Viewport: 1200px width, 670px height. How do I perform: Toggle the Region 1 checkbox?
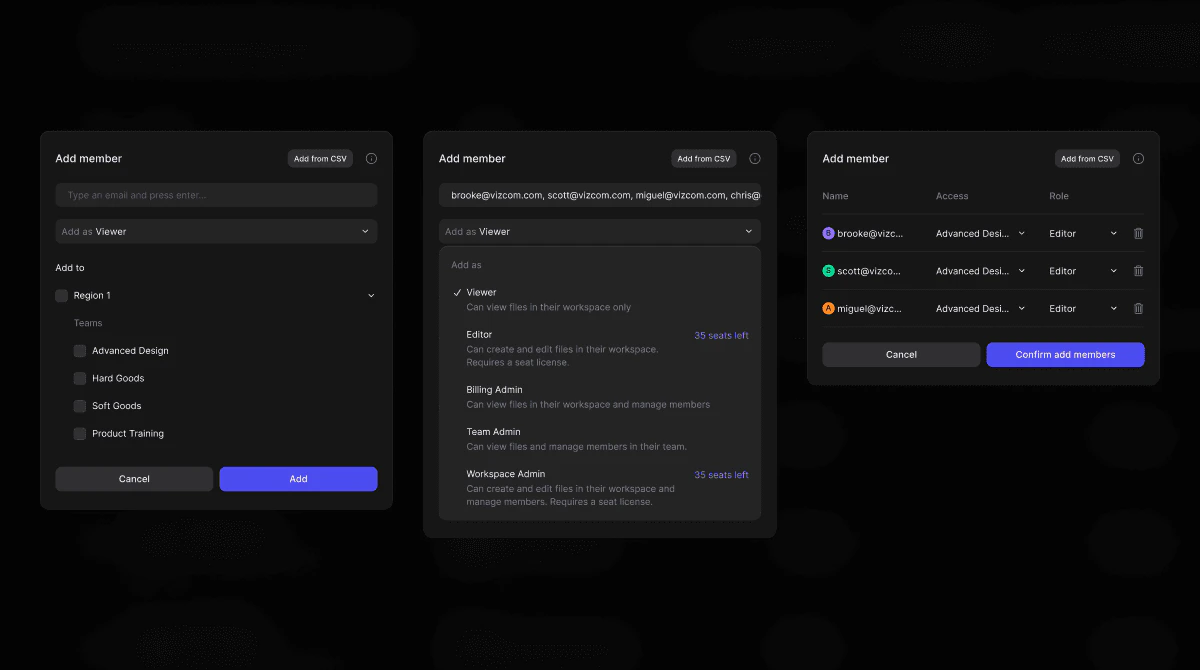pyautogui.click(x=62, y=296)
